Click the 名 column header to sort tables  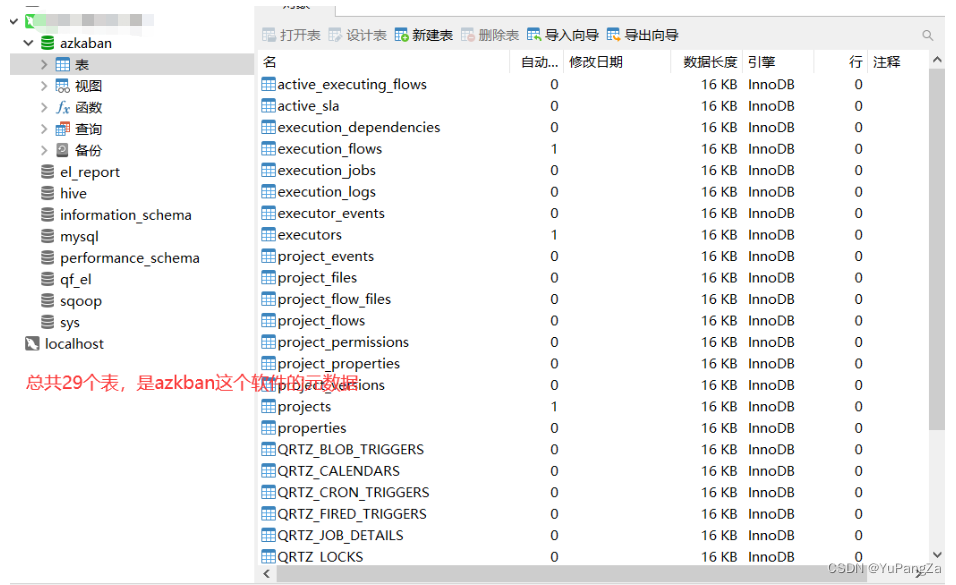[x=270, y=62]
